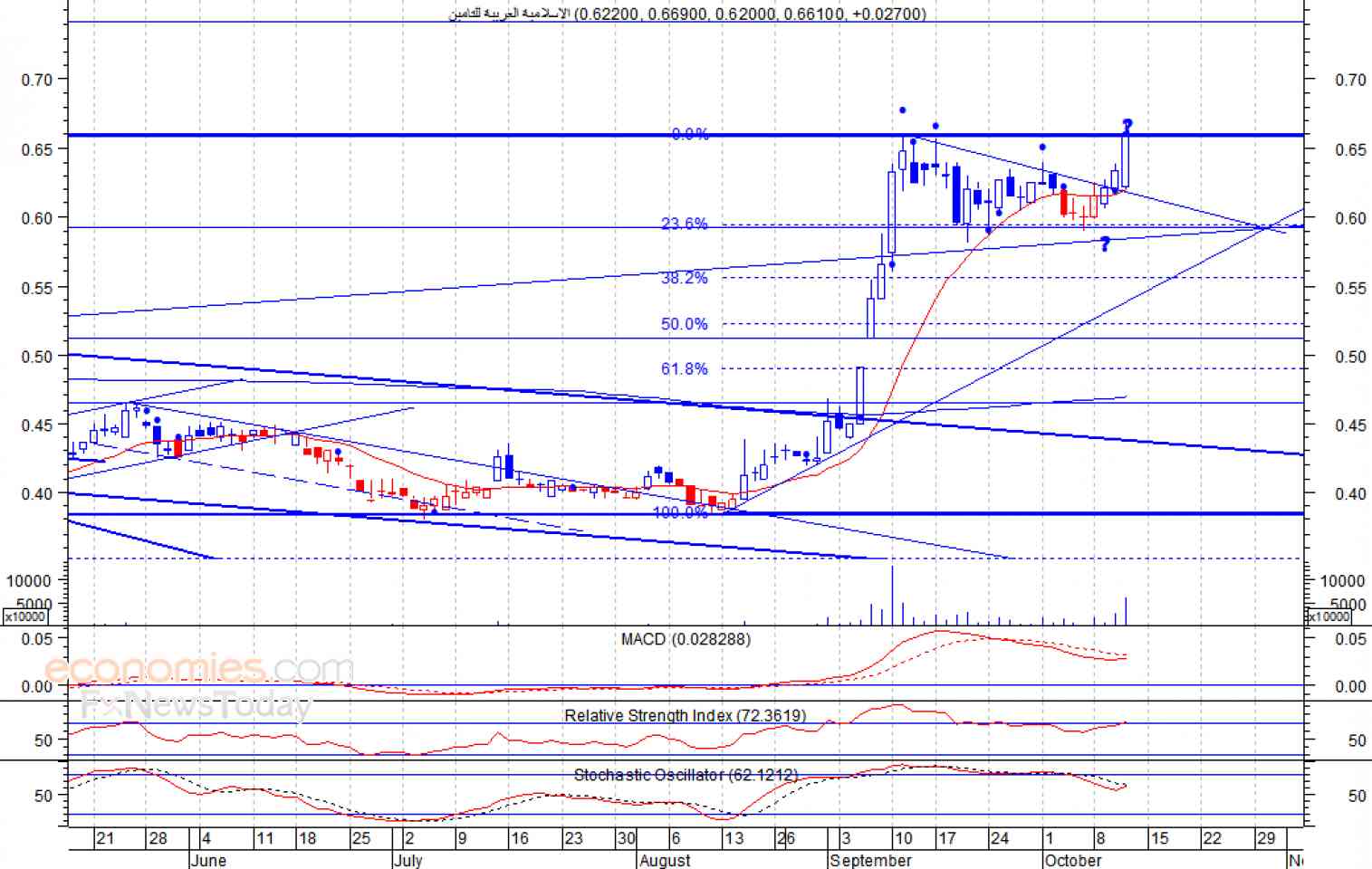Click the 0.40 price label on left axis
Screen dimensions: 1372x869
pyautogui.click(x=37, y=494)
